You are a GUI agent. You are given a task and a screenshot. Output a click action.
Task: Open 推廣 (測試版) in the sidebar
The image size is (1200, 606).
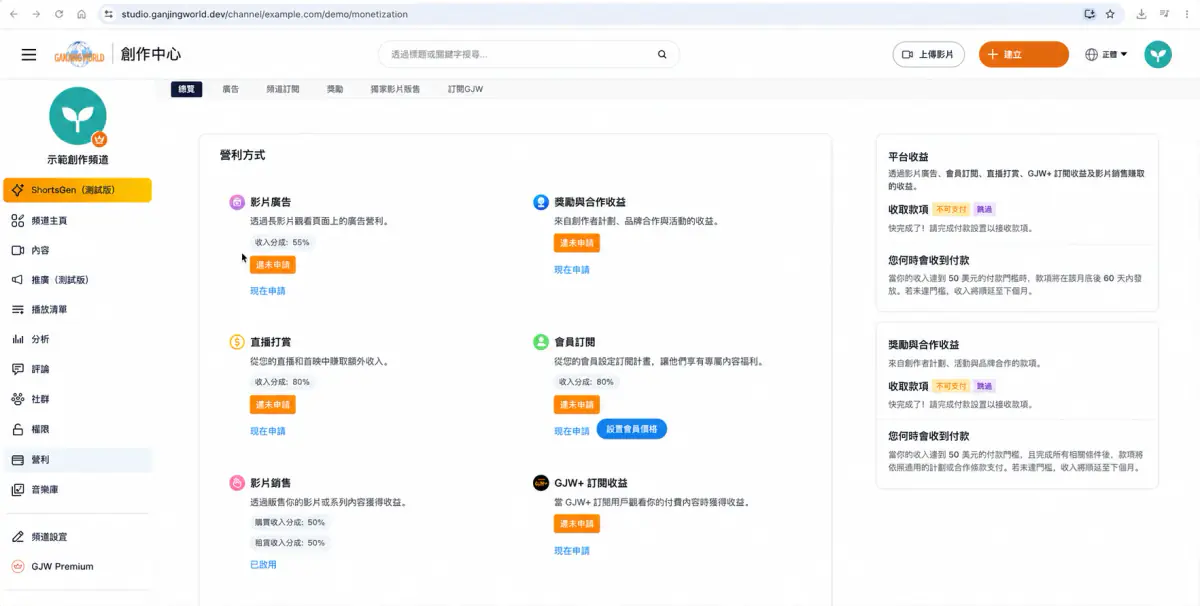[77, 280]
